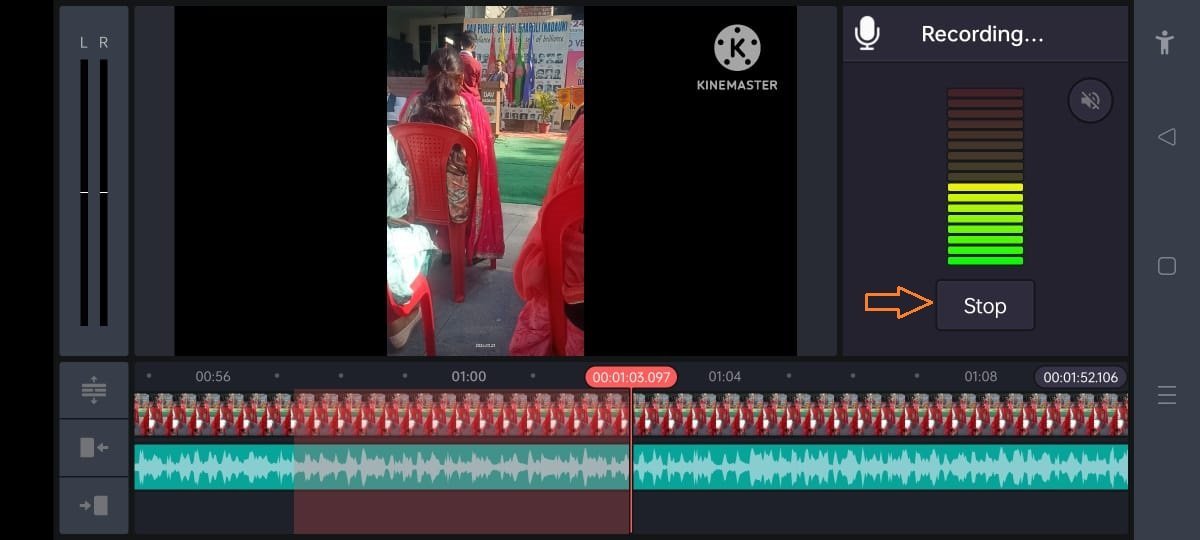Click the L channel volume meter
Screen dimensions: 1200x540
point(84,192)
